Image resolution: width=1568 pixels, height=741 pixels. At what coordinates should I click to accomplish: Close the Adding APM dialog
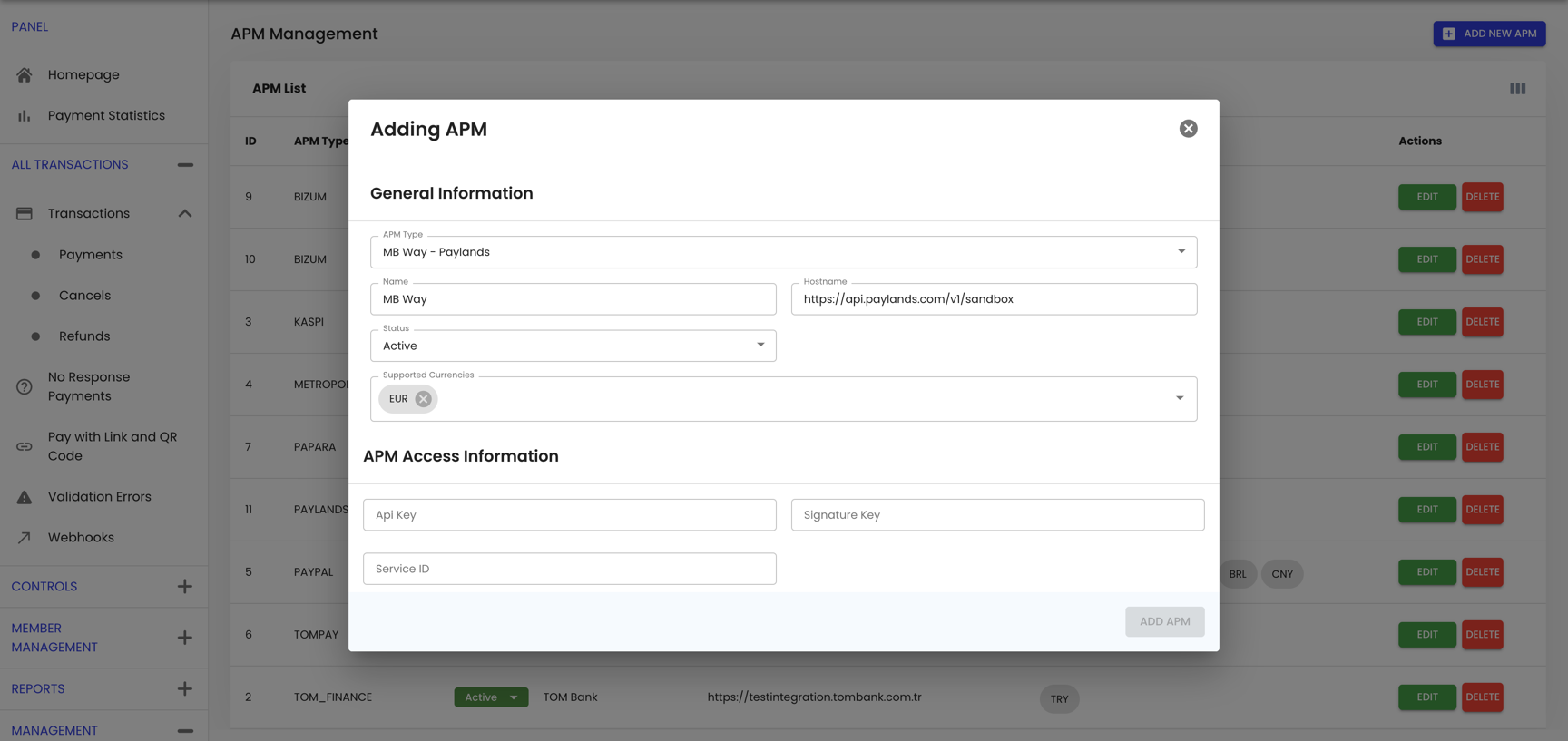coord(1188,129)
